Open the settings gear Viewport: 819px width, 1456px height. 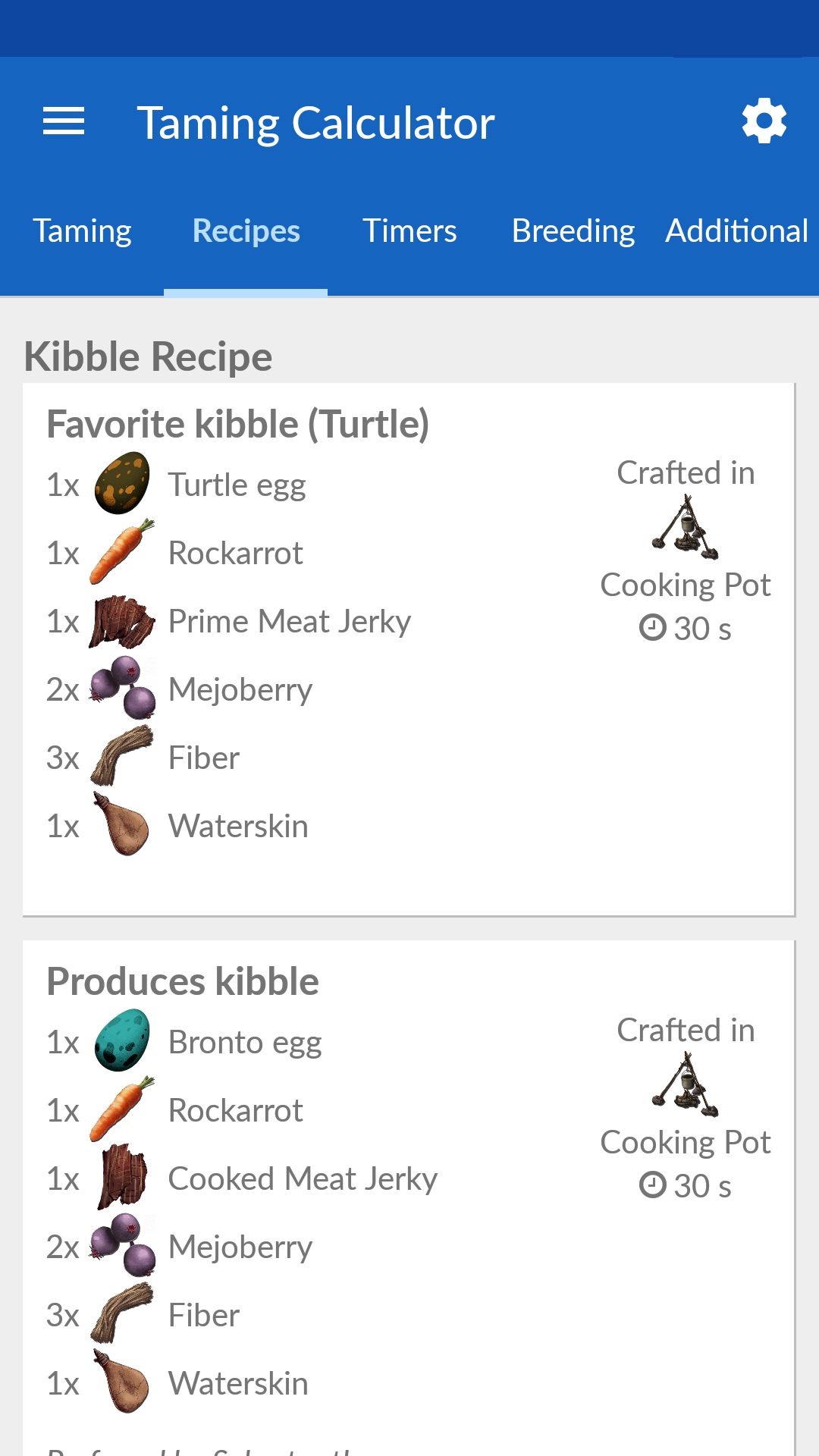point(764,121)
